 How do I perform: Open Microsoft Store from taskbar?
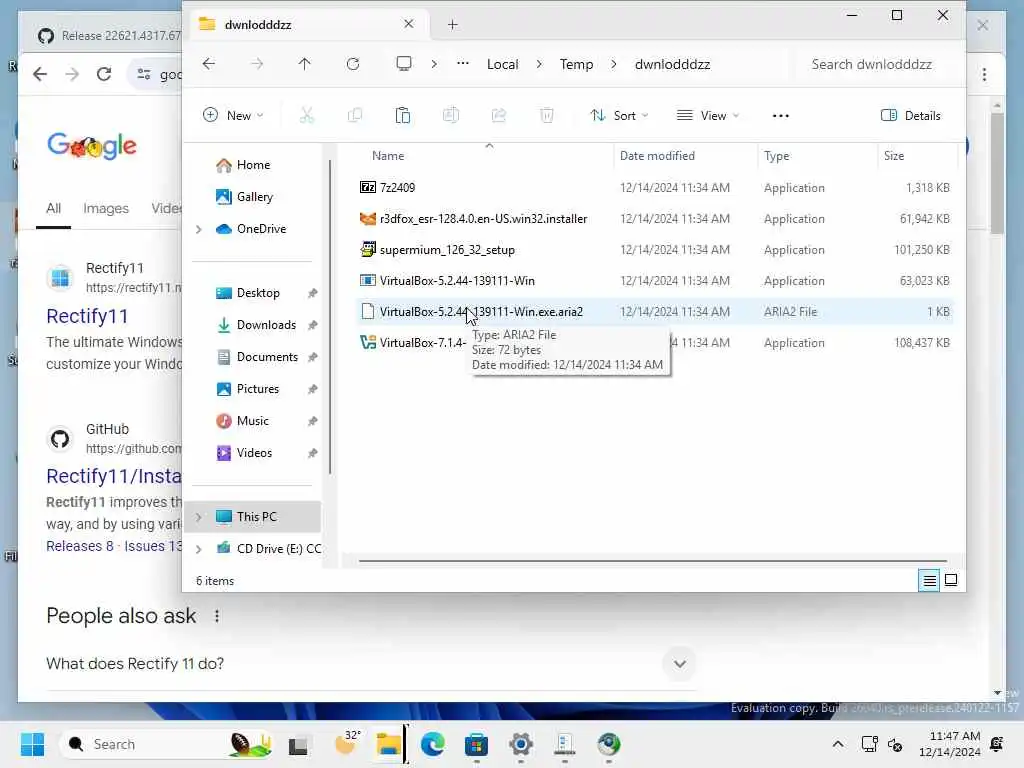click(x=476, y=744)
